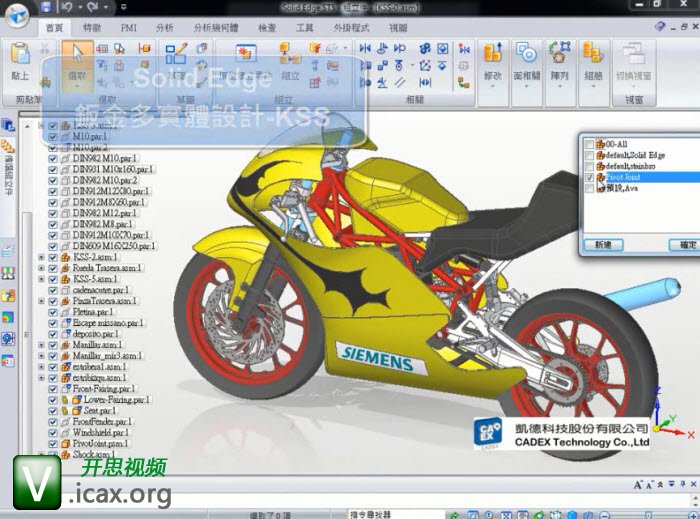The width and height of the screenshot is (700, 519).
Task: Open the Analysis (分析) tab
Action: pyautogui.click(x=165, y=28)
